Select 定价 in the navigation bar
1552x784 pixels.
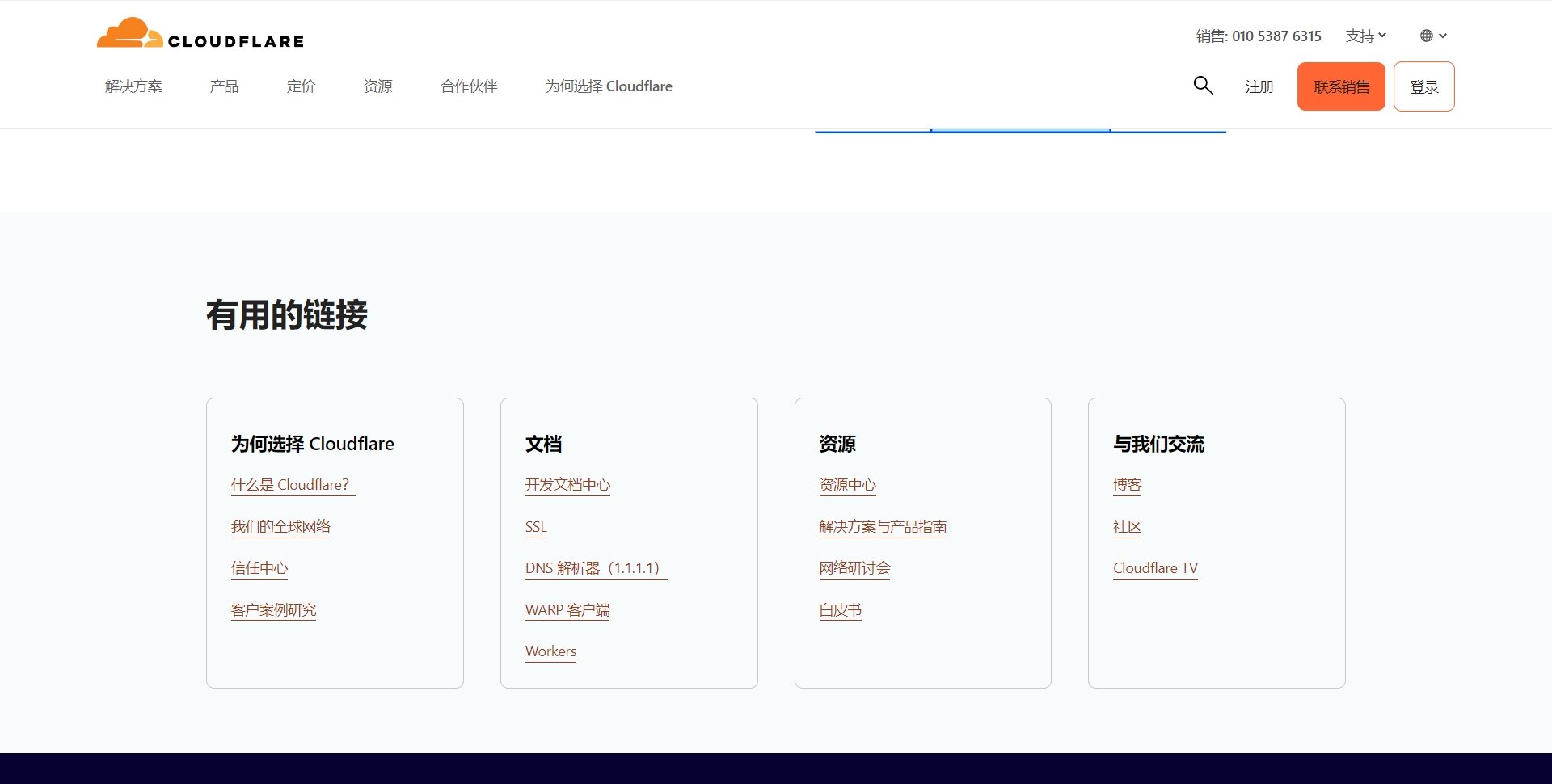(301, 86)
